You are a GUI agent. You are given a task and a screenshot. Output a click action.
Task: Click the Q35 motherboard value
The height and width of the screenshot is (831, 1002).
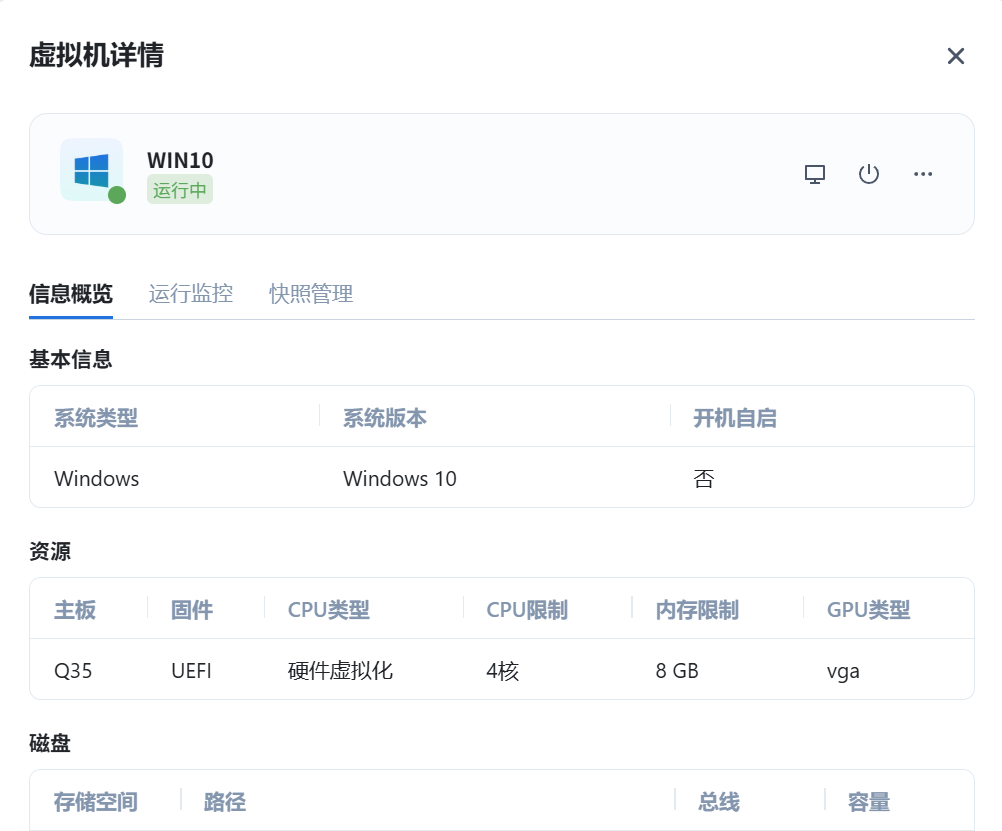73,671
